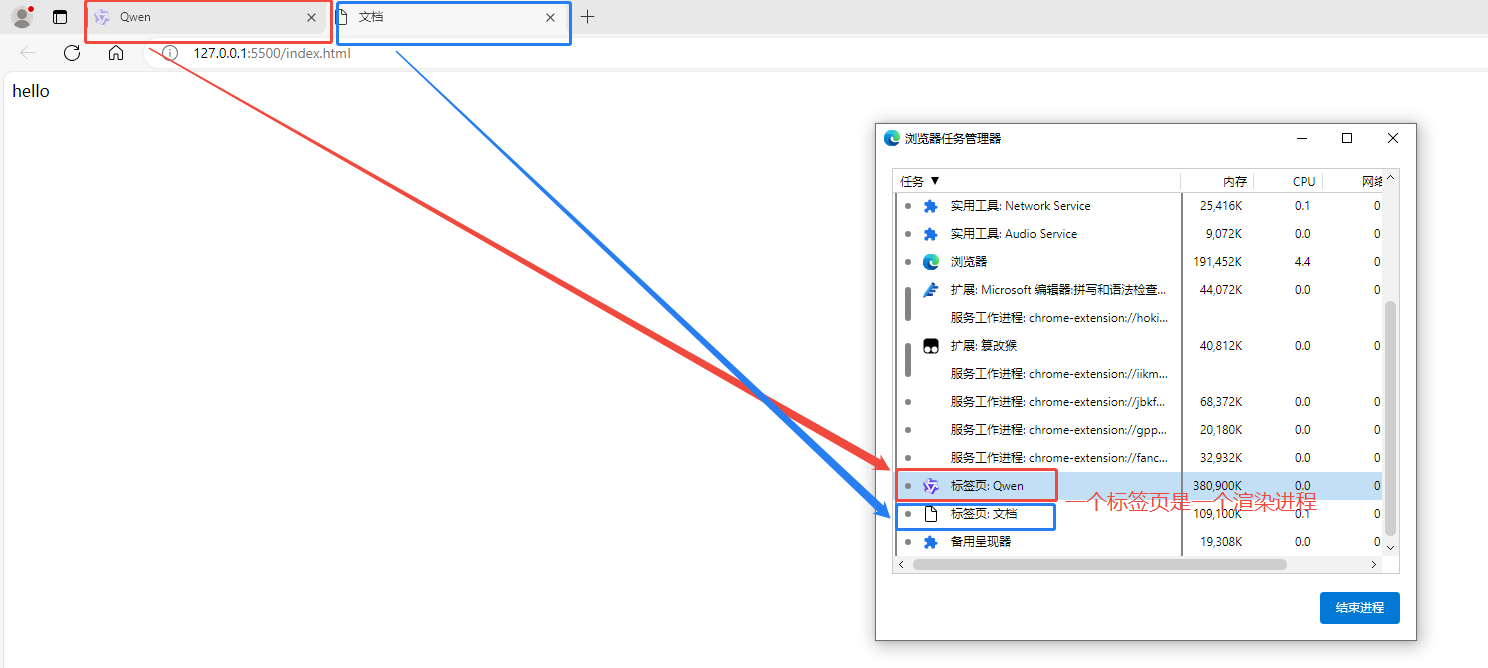Viewport: 1488px width, 668px height.
Task: Click the tab actions menu icon
Action: tap(60, 17)
